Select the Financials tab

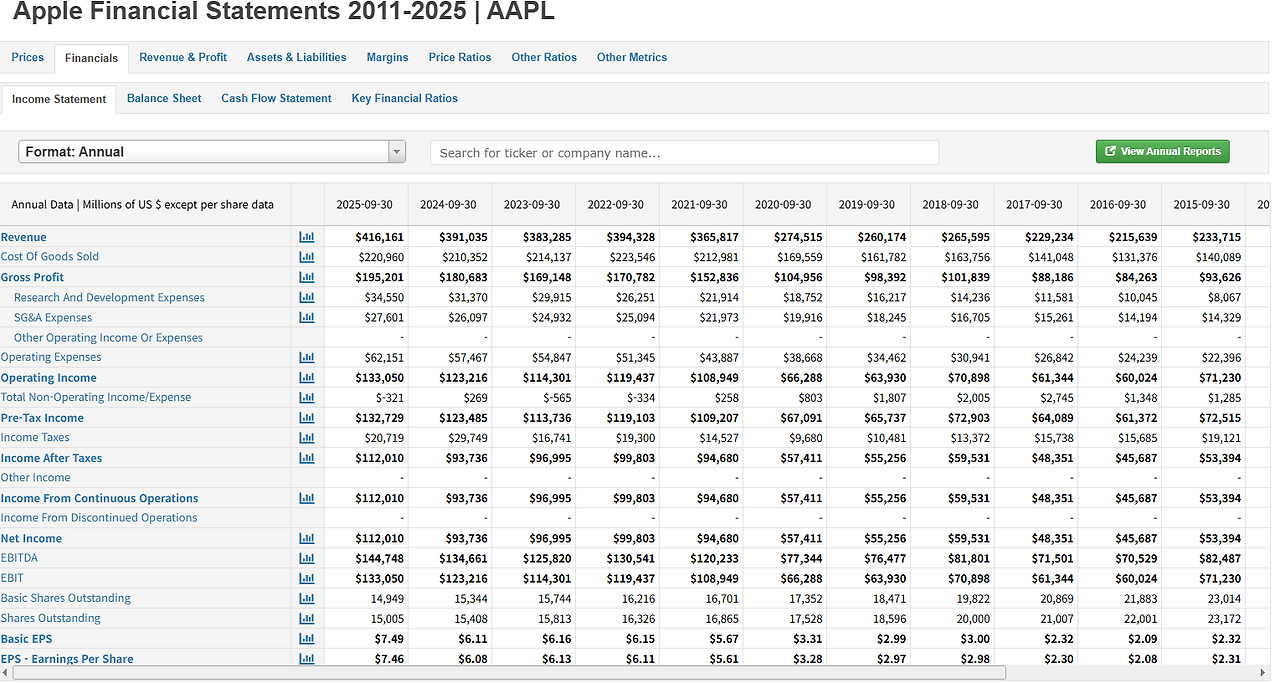pos(91,58)
